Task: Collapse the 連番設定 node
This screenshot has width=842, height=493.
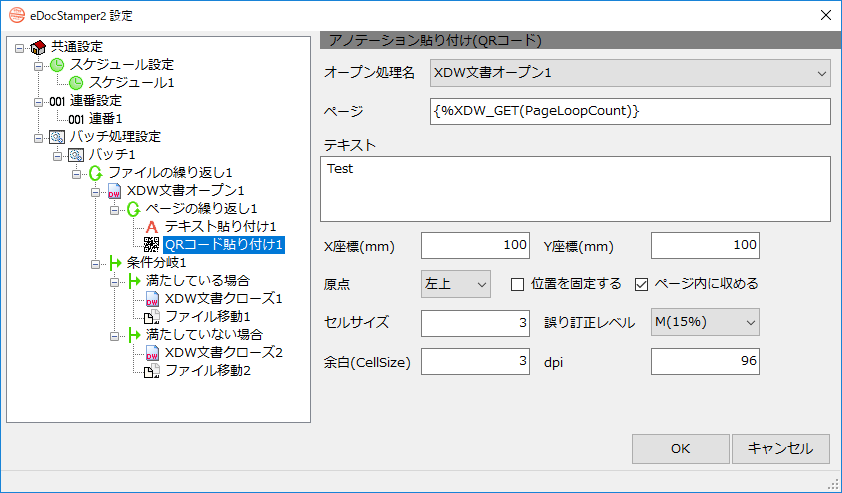Action: [x=39, y=102]
